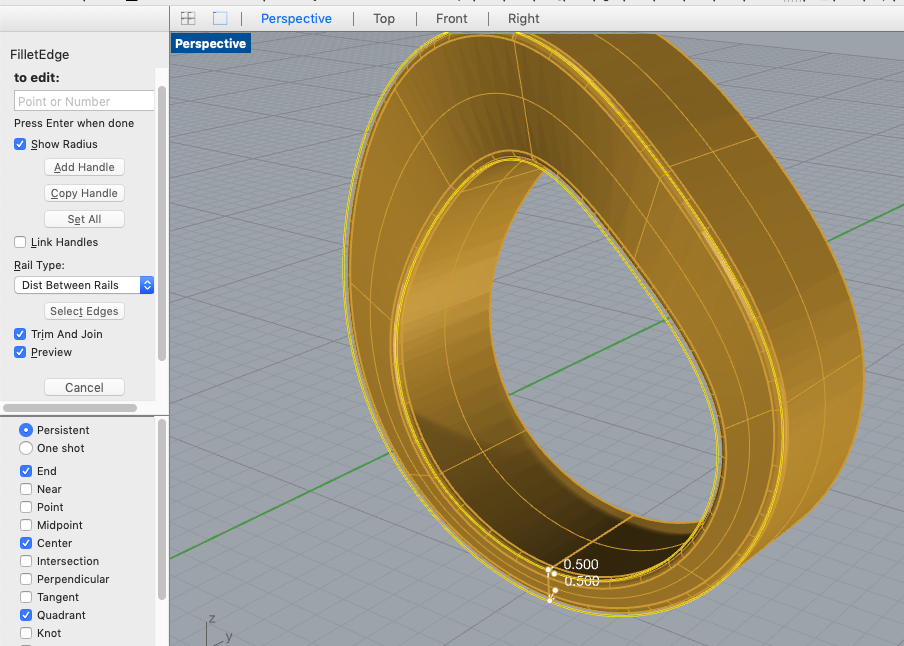904x646 pixels.
Task: Cancel the FilletEdge command
Action: point(84,387)
